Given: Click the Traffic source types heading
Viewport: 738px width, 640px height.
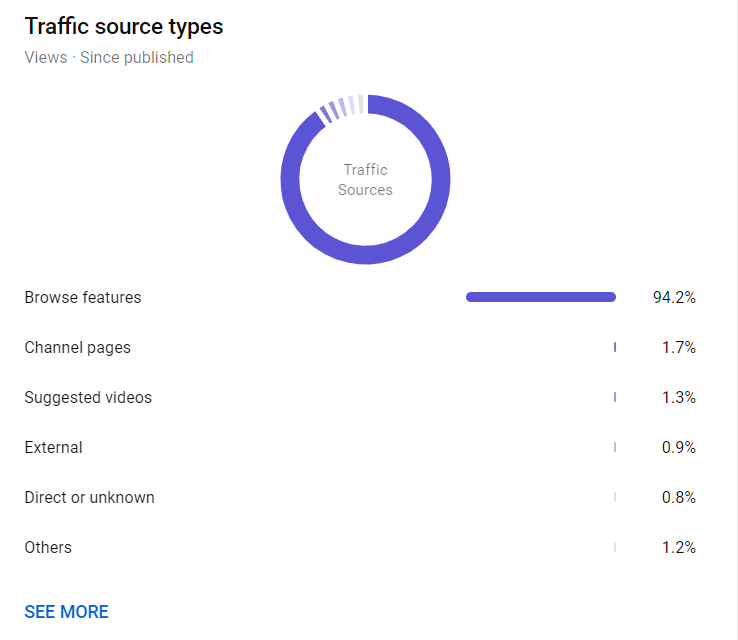Looking at the screenshot, I should 124,26.
